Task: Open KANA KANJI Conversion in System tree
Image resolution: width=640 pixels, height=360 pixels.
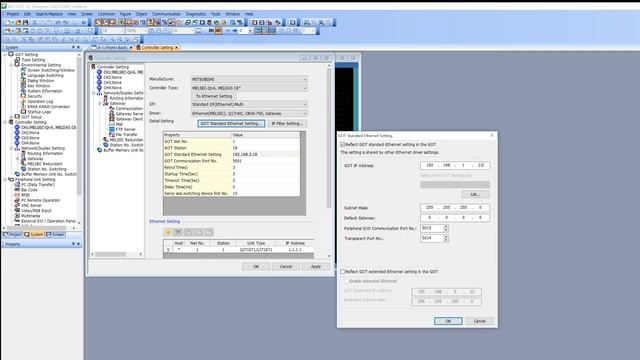Action: pos(49,107)
